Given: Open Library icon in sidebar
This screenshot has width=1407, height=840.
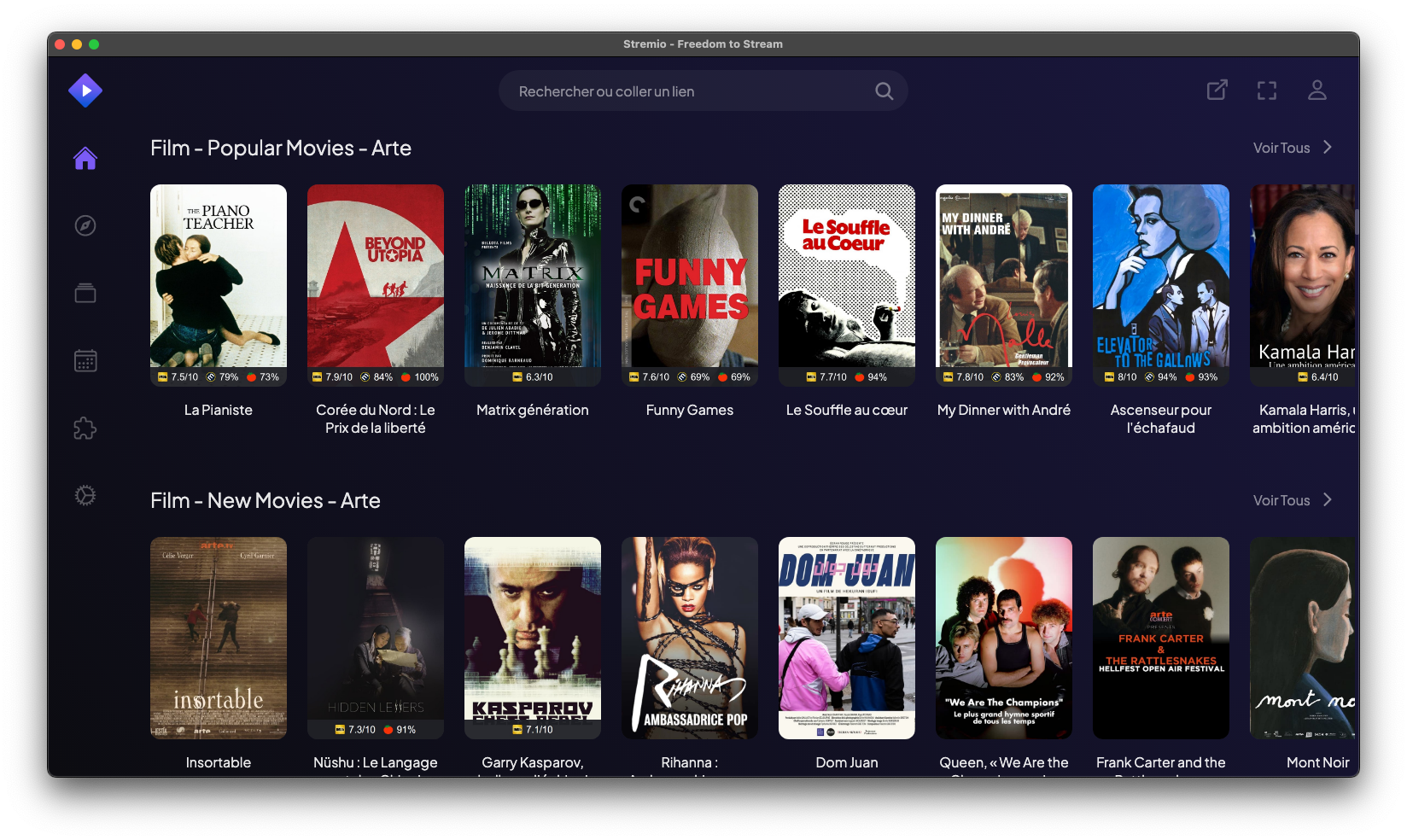Looking at the screenshot, I should pos(85,293).
